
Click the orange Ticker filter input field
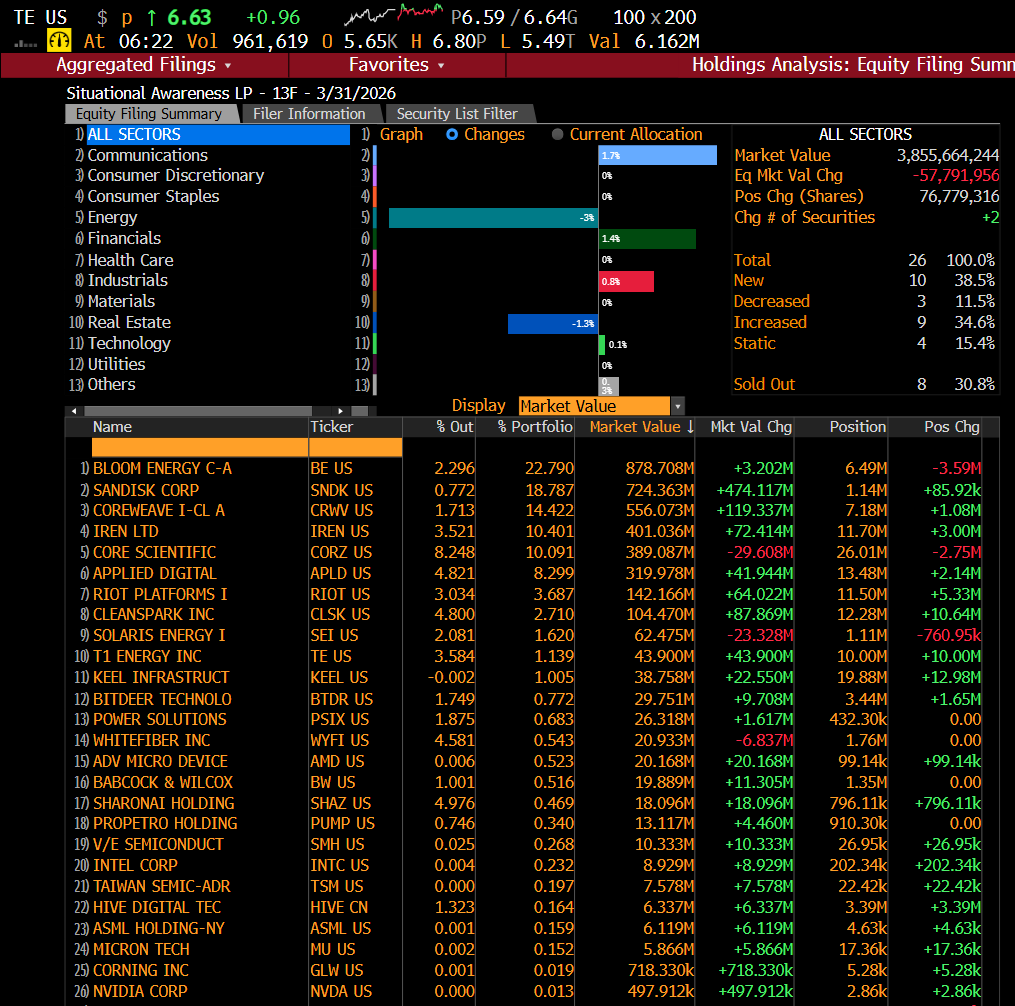355,447
